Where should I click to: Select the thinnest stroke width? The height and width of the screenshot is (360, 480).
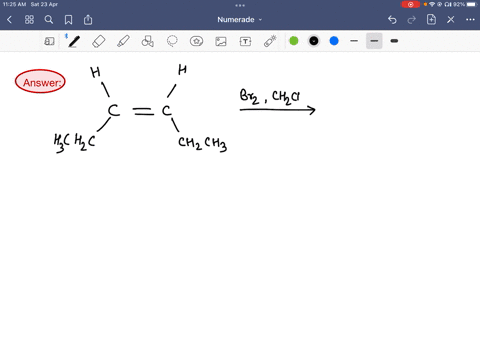click(354, 41)
